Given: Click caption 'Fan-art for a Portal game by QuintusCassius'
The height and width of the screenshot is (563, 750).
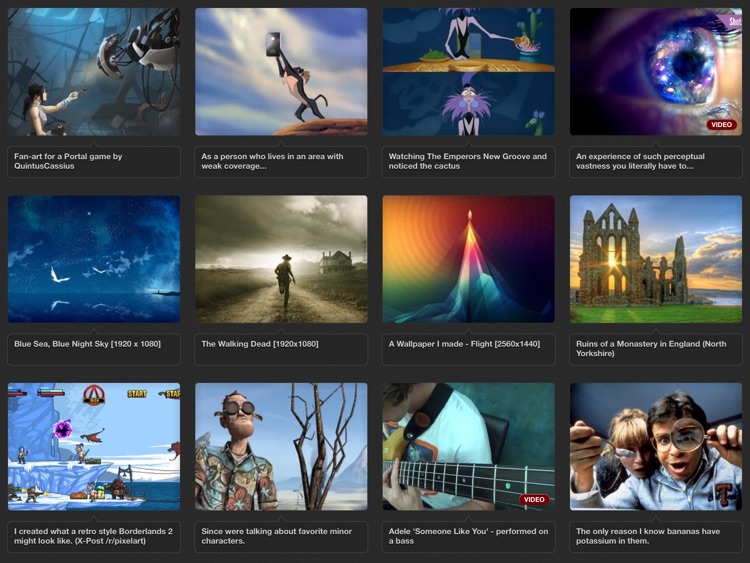Looking at the screenshot, I should 68,161.
